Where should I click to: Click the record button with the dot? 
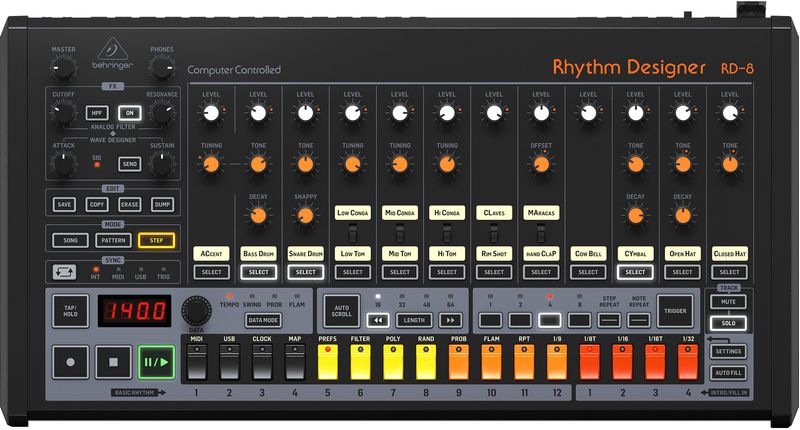(70, 362)
